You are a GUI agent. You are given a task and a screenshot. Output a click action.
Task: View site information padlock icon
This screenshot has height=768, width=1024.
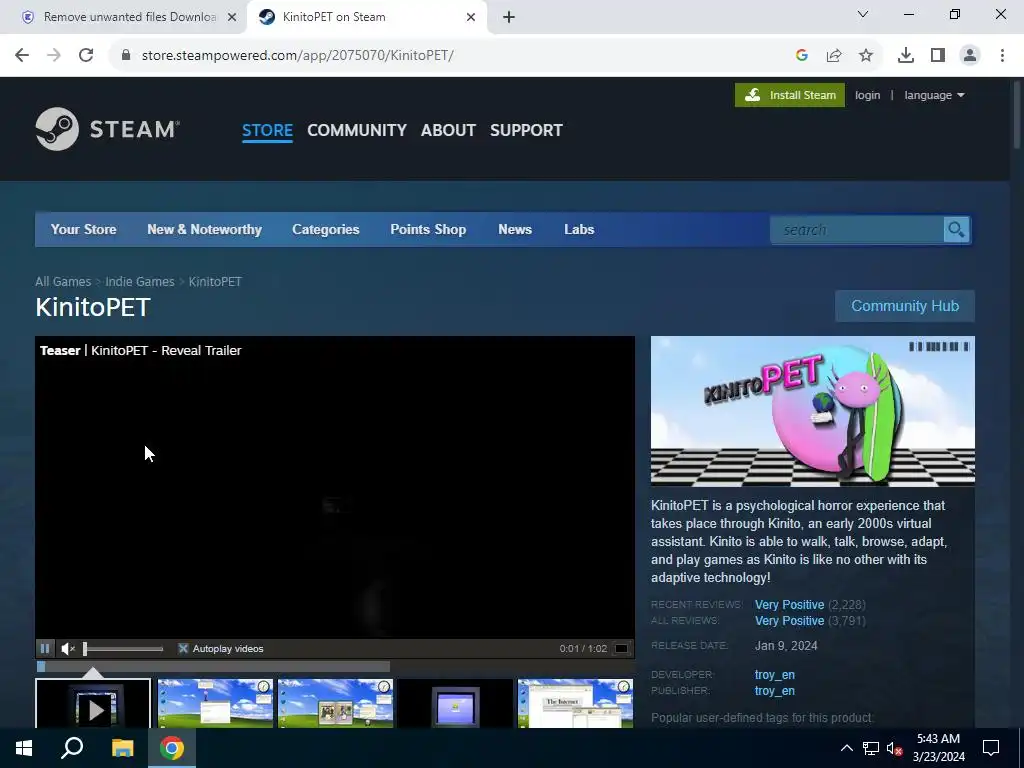click(x=126, y=55)
